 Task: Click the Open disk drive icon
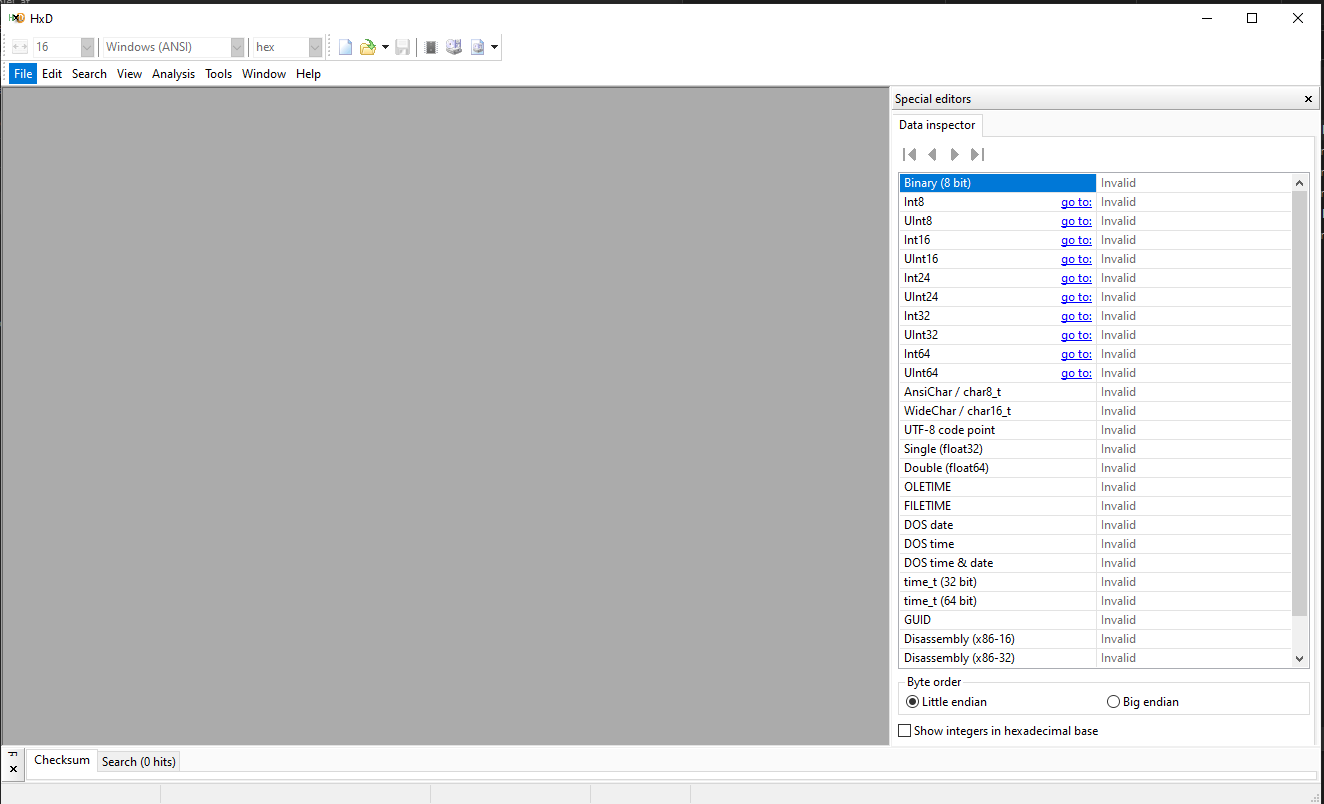pyautogui.click(x=454, y=47)
